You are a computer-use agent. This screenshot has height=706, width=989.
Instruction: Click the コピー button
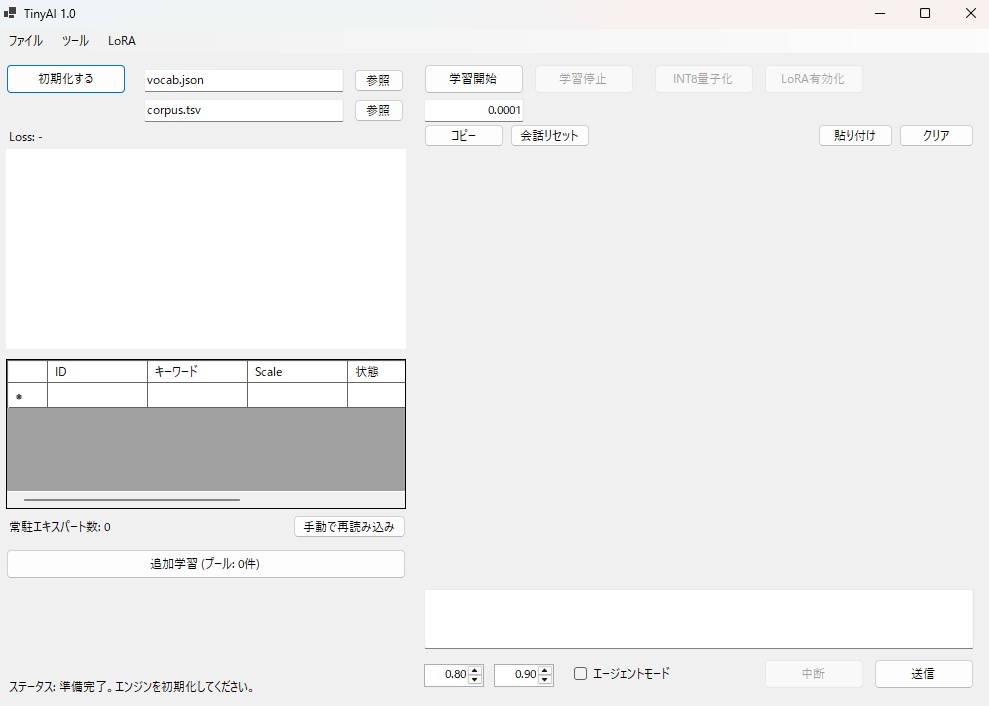coord(464,136)
